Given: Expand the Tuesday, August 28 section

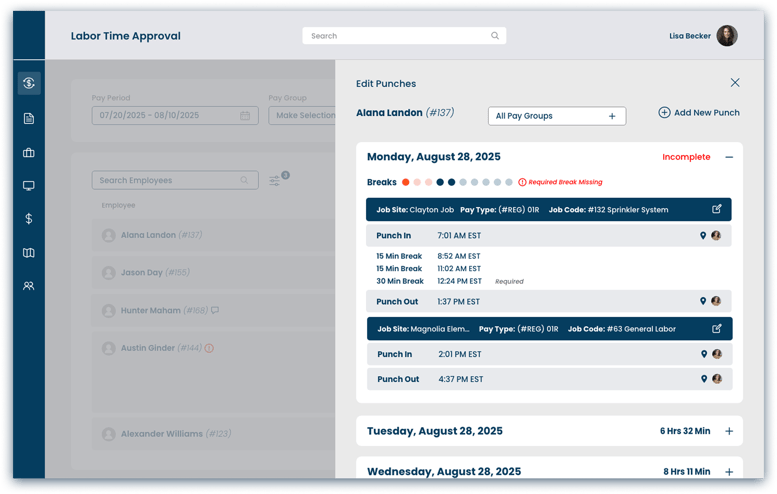Looking at the screenshot, I should tap(729, 431).
